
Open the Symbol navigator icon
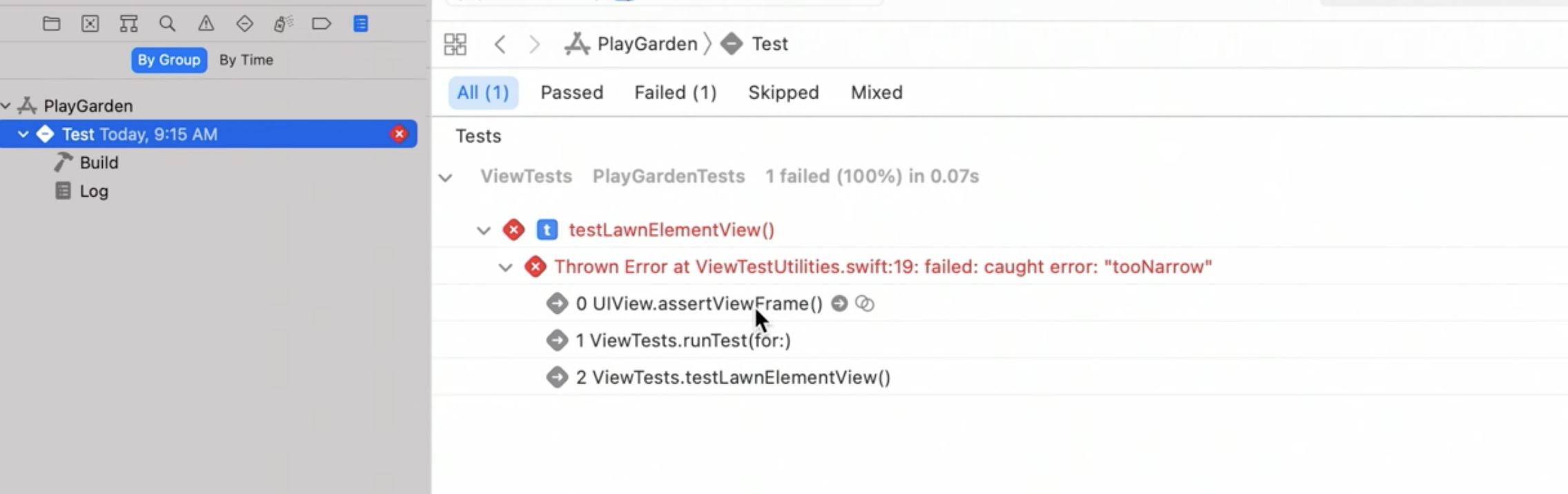[128, 24]
